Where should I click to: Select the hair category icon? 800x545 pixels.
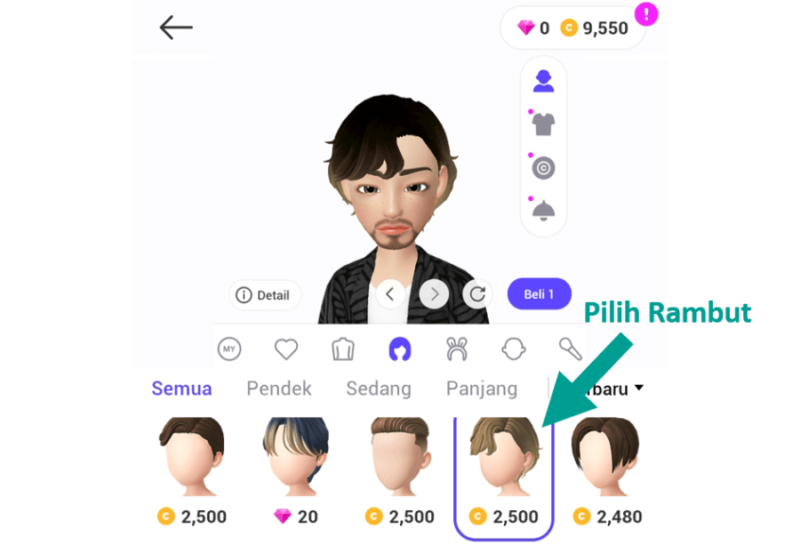399,350
